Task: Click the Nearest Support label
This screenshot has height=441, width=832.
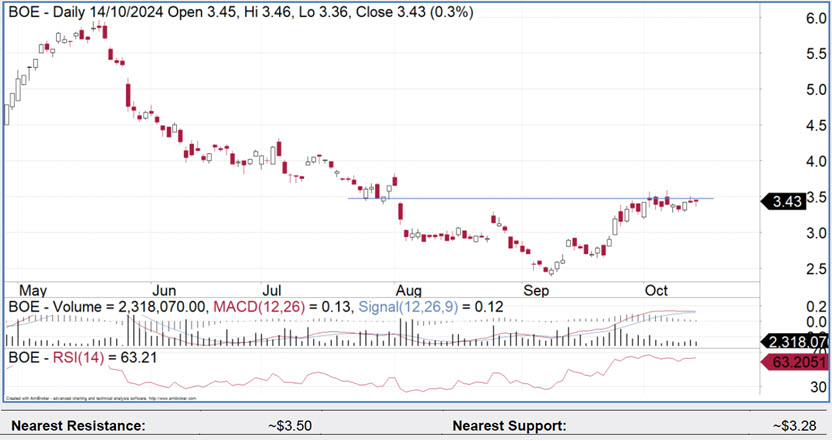Action: pyautogui.click(x=508, y=425)
